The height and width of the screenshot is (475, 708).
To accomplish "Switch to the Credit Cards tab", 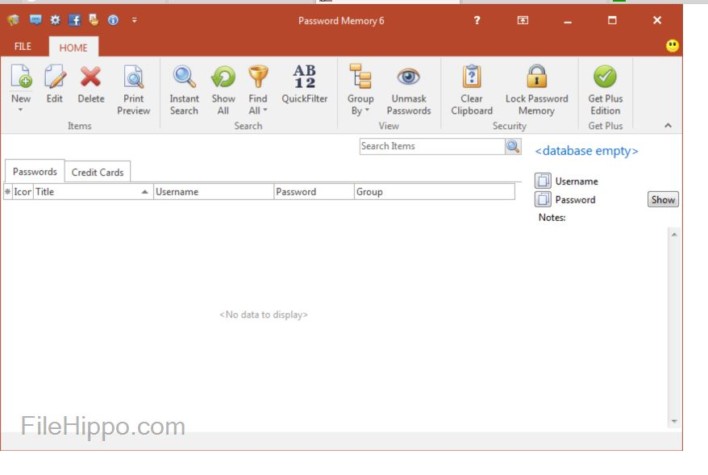I will 98,172.
